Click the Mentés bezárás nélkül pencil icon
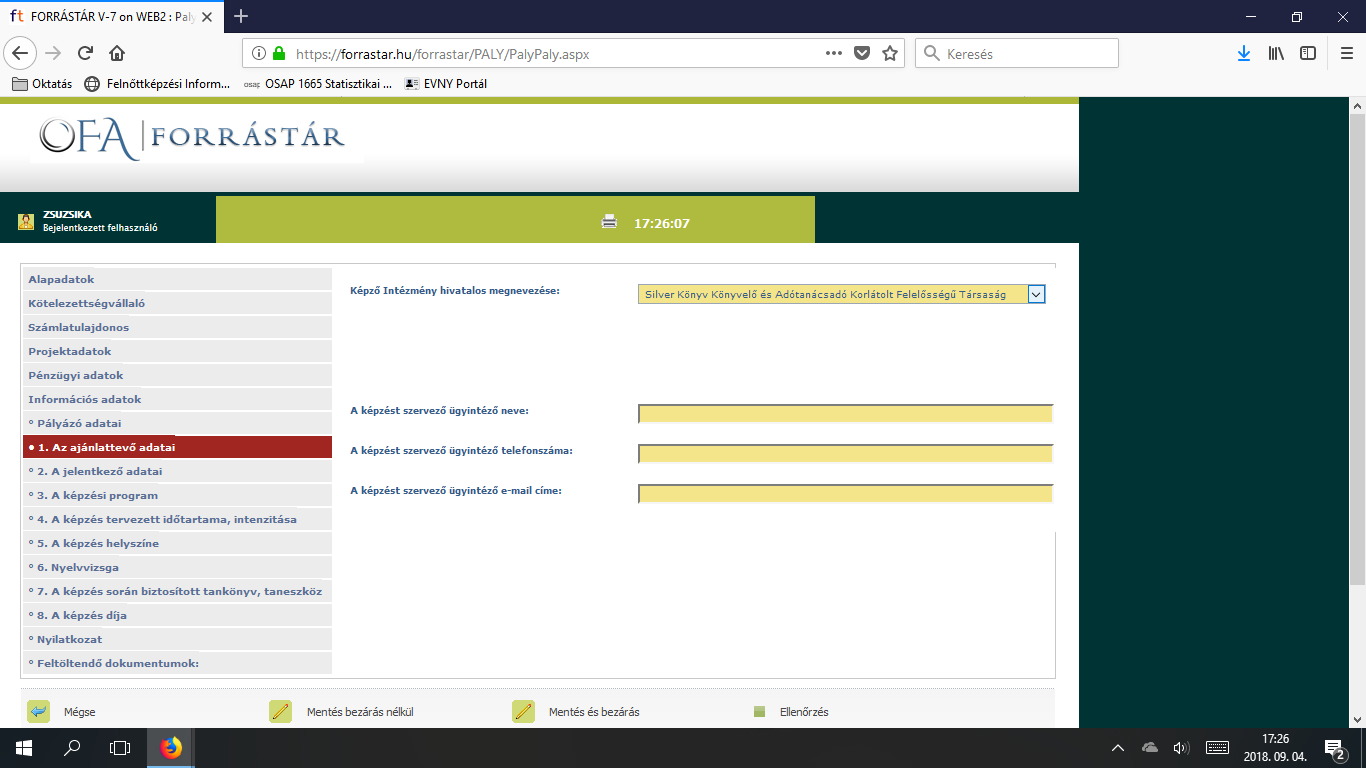 click(x=280, y=712)
